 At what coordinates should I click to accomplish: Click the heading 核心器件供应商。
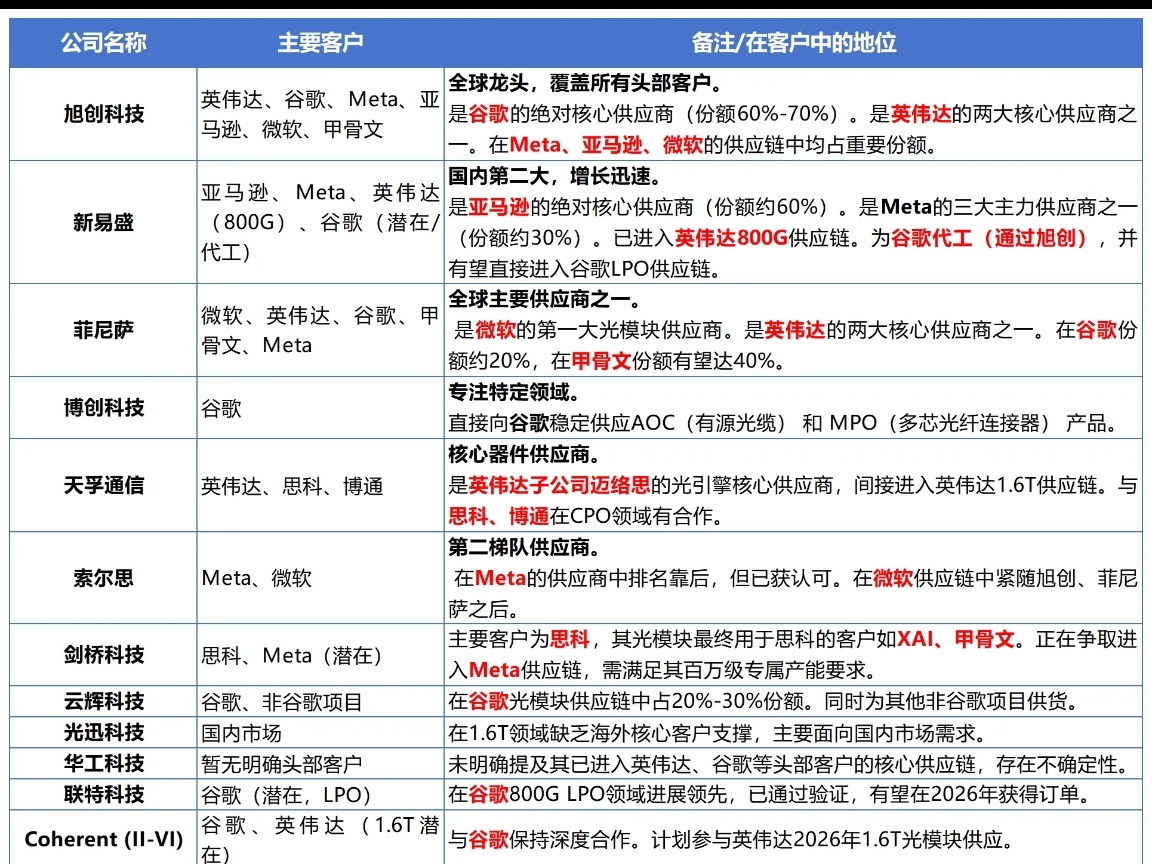[525, 454]
